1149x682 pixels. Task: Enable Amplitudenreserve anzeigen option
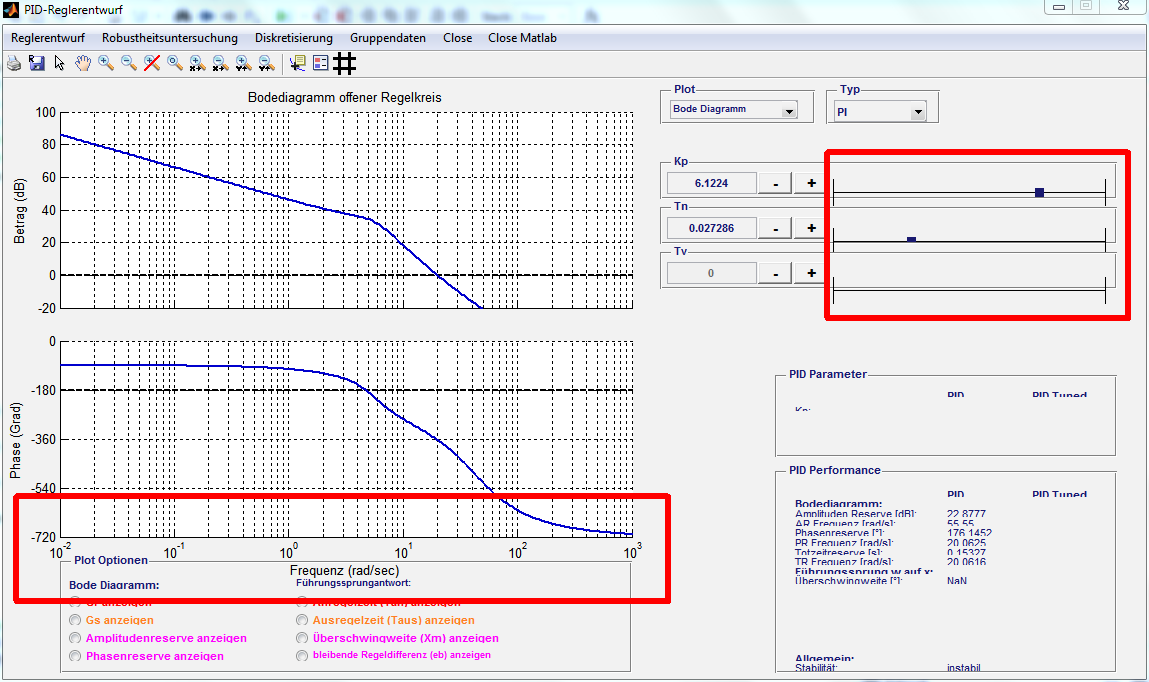(x=75, y=638)
